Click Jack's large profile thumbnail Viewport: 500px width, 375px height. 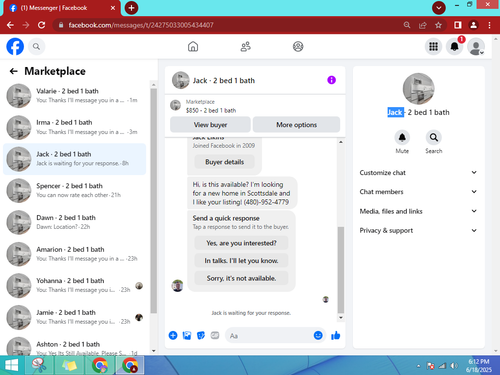(418, 89)
